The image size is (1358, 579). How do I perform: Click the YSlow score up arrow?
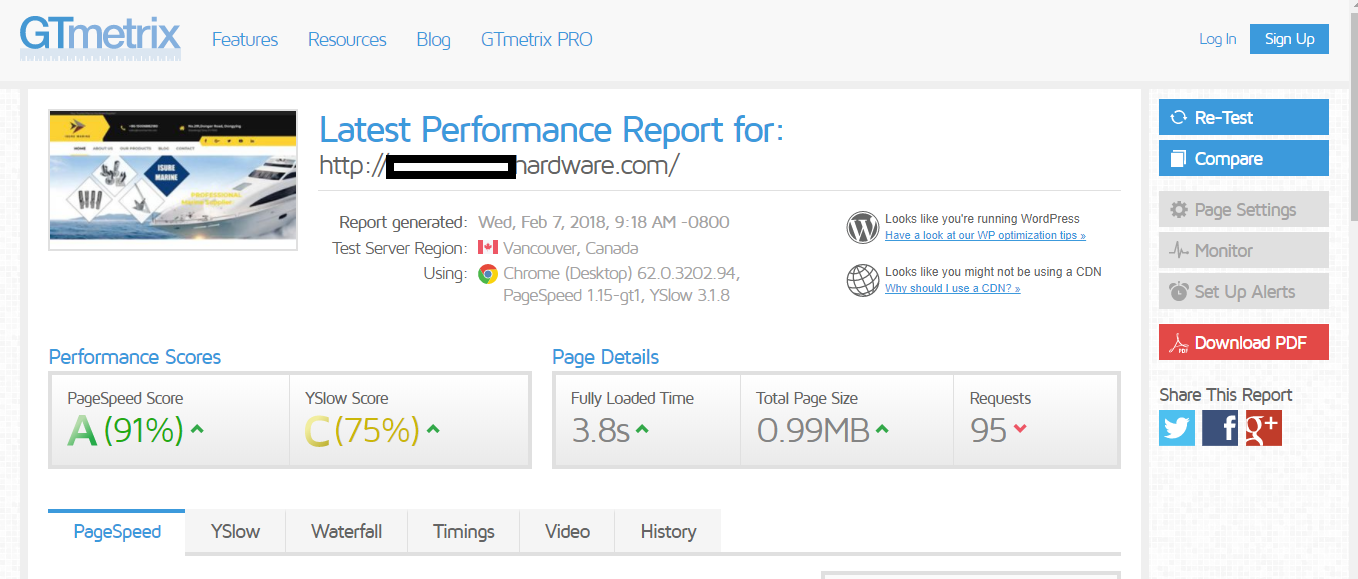point(433,430)
